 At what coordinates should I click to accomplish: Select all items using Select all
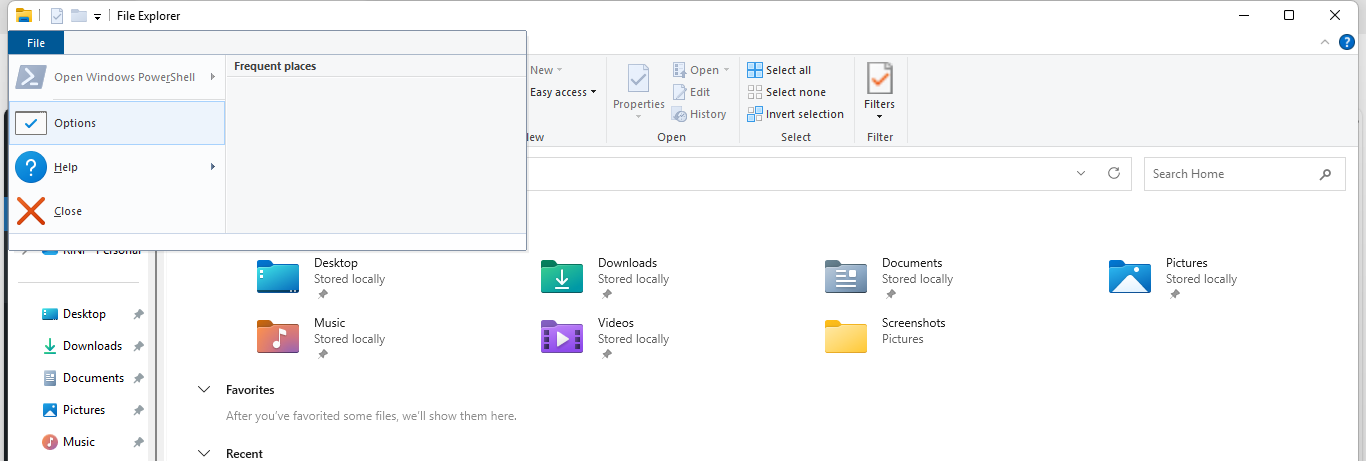click(779, 70)
